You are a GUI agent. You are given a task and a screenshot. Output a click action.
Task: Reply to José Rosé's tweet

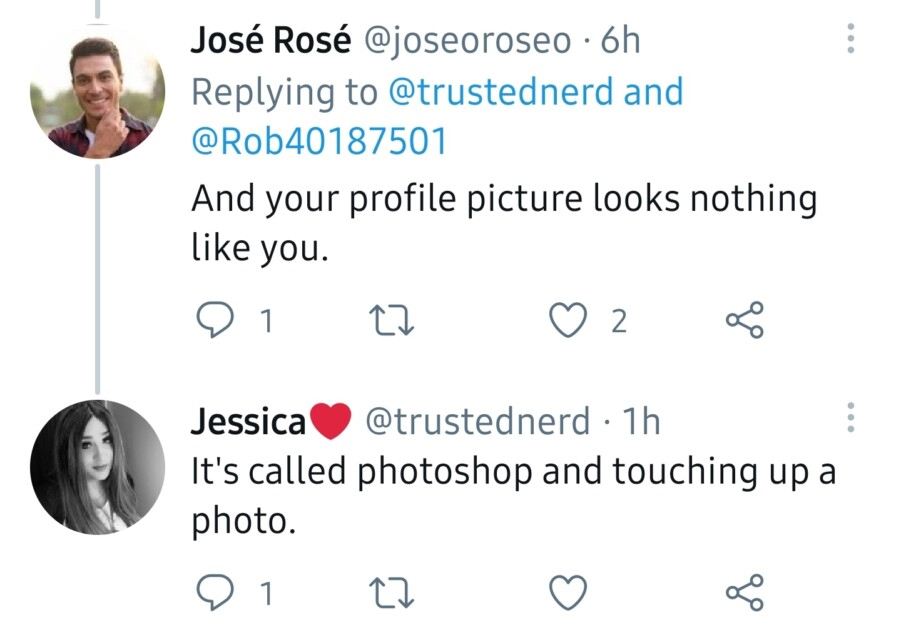215,320
